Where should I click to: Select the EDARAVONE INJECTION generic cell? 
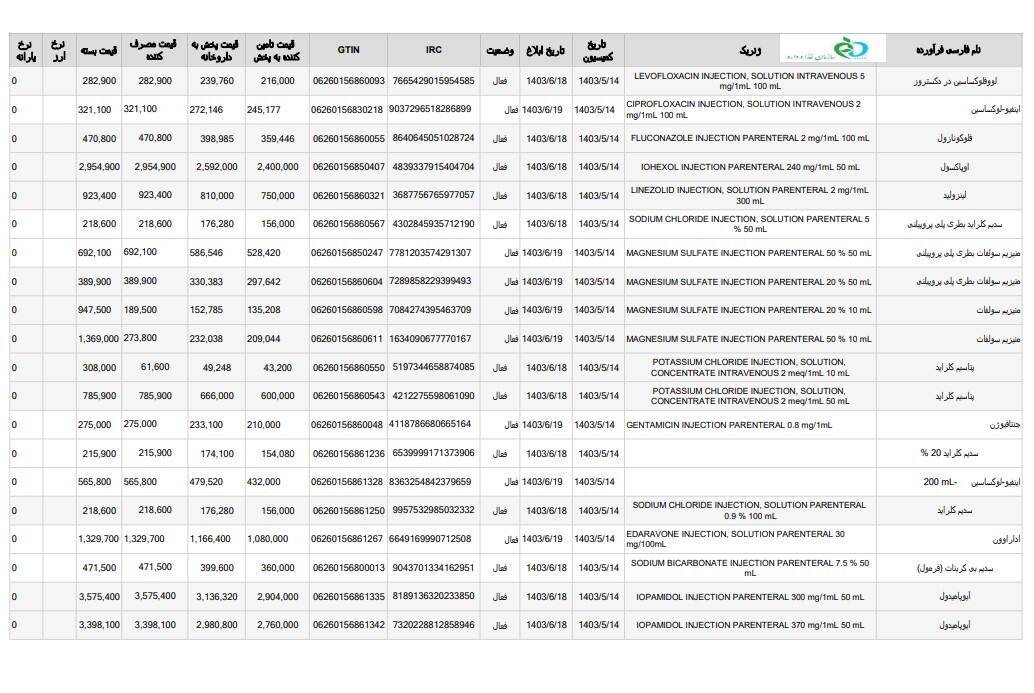click(735, 540)
